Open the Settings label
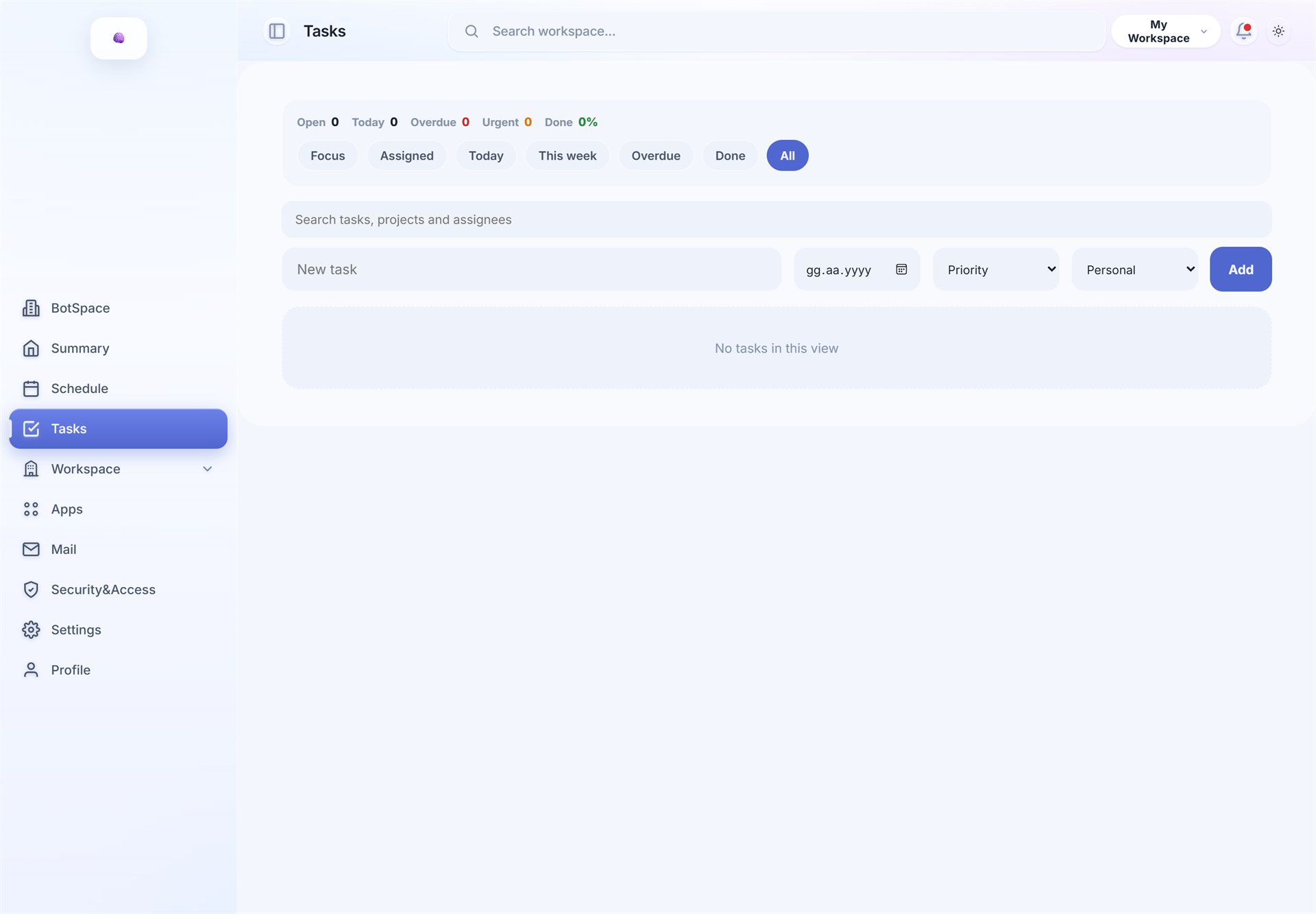Screen dimensions: 1316x914 [x=76, y=630]
